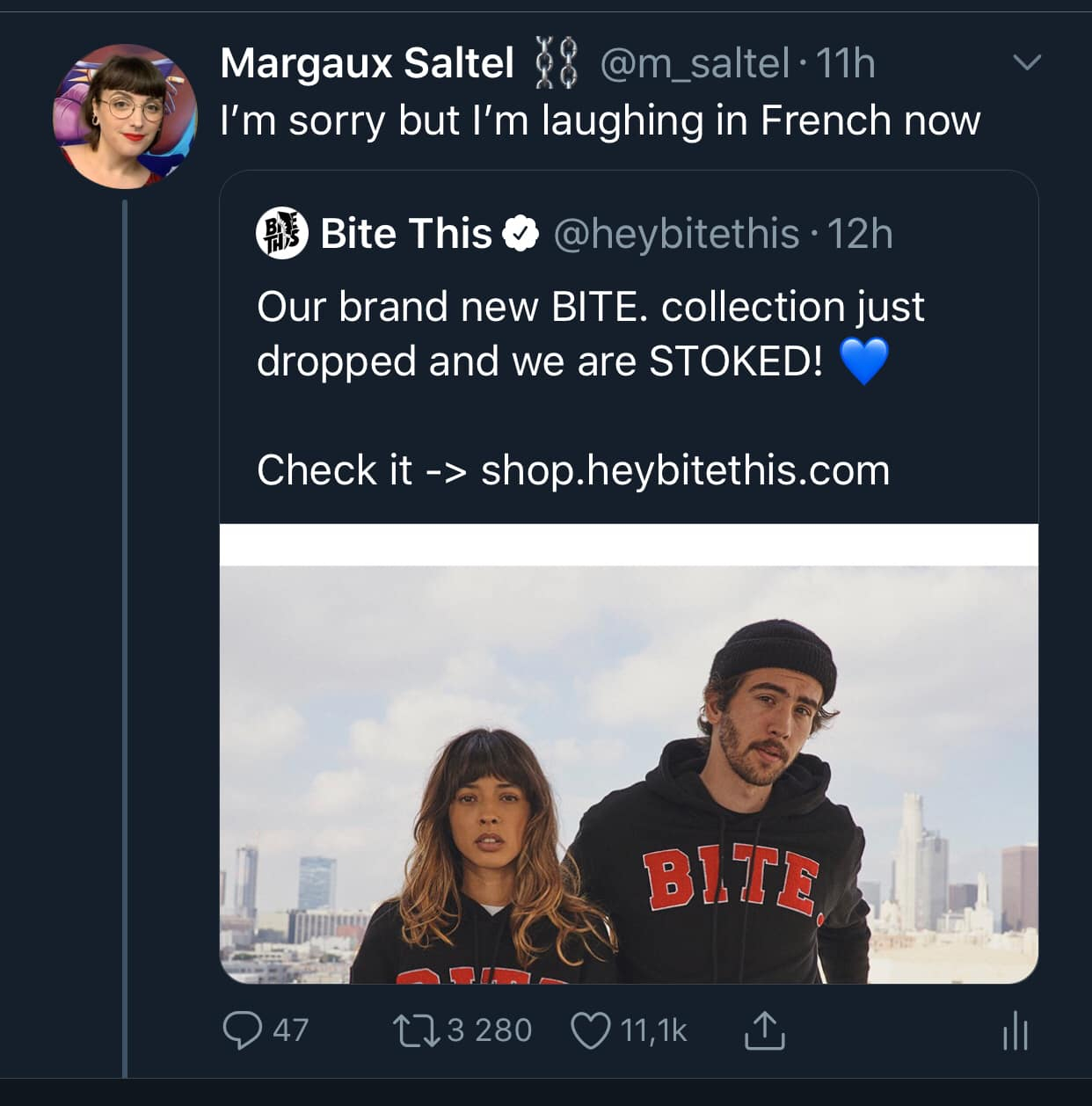Open the reply icon on the tweet

[x=242, y=1030]
